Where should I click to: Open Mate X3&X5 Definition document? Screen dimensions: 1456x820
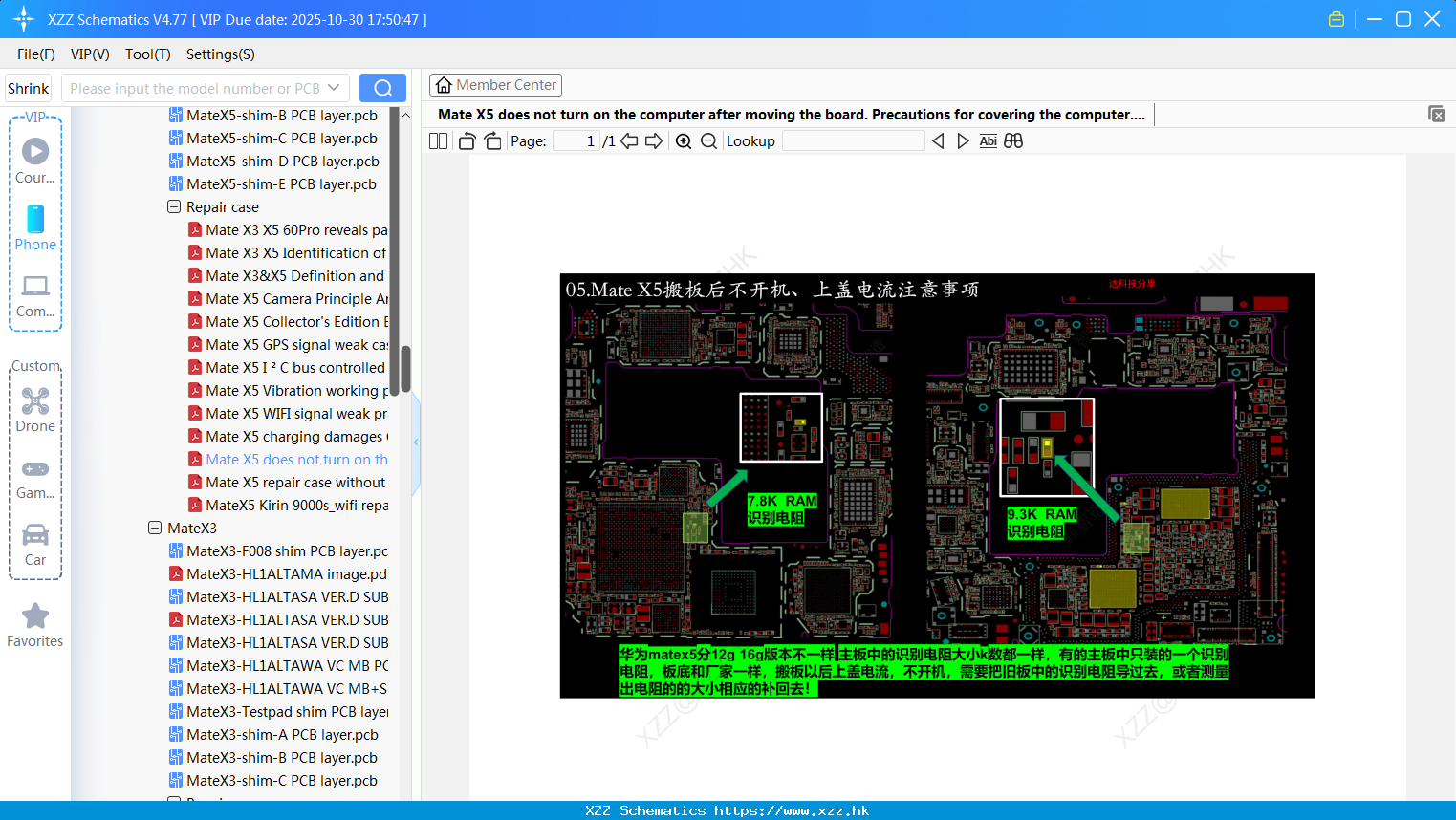pos(287,275)
